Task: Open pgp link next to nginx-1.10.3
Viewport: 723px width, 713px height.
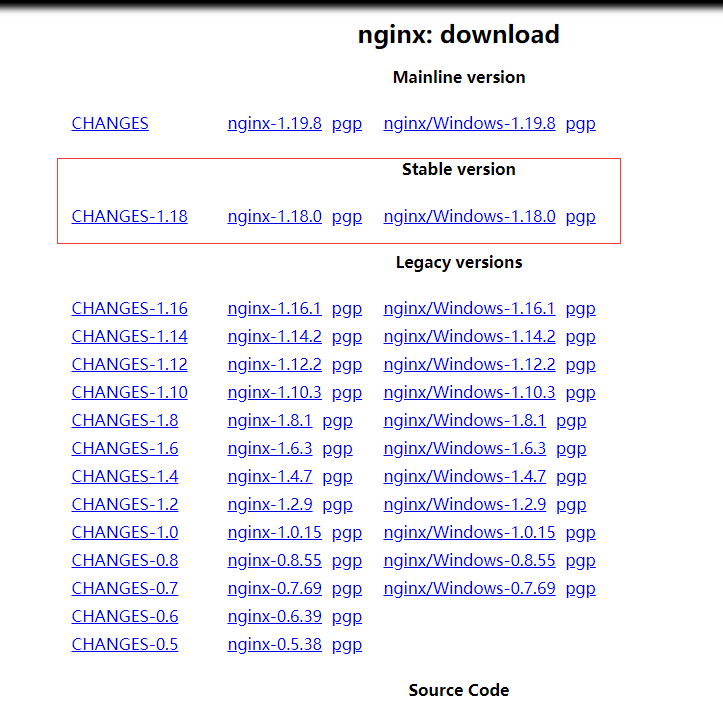Action: click(x=347, y=393)
